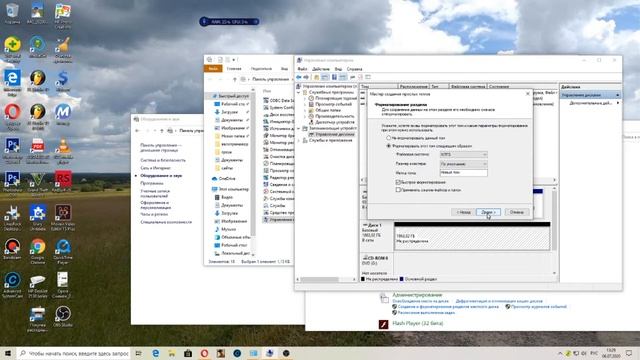Switch to 'Главная' tab in Explorer
The width and height of the screenshot is (640, 360).
tap(234, 69)
